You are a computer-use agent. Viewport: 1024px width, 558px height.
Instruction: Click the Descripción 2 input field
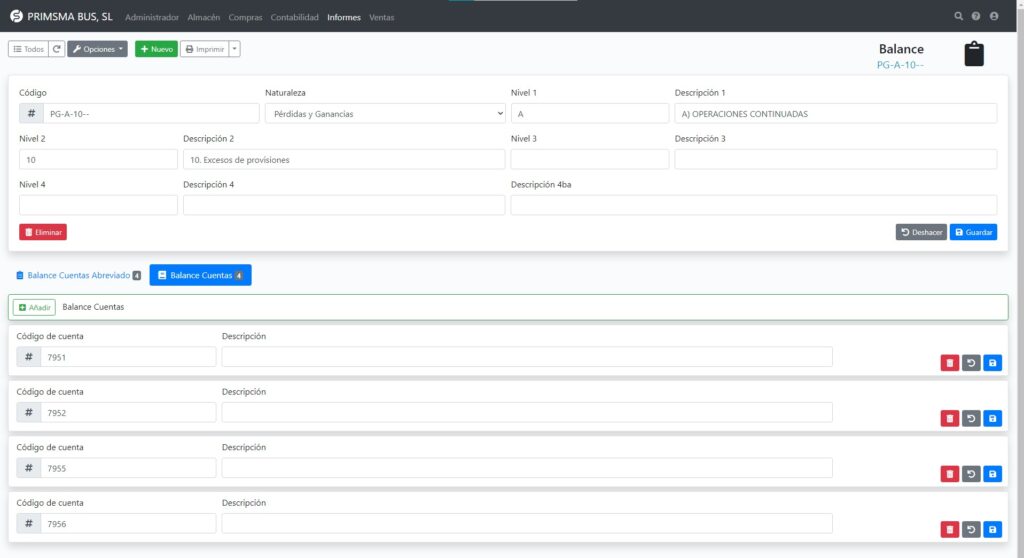344,160
